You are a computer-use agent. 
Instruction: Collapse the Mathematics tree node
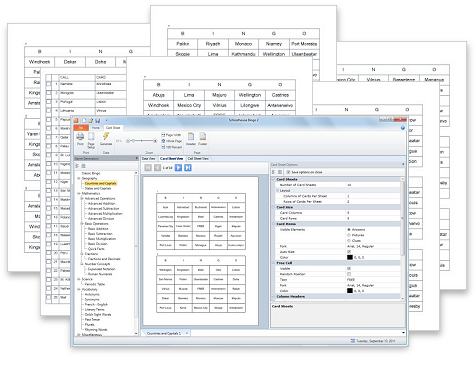pos(79,193)
